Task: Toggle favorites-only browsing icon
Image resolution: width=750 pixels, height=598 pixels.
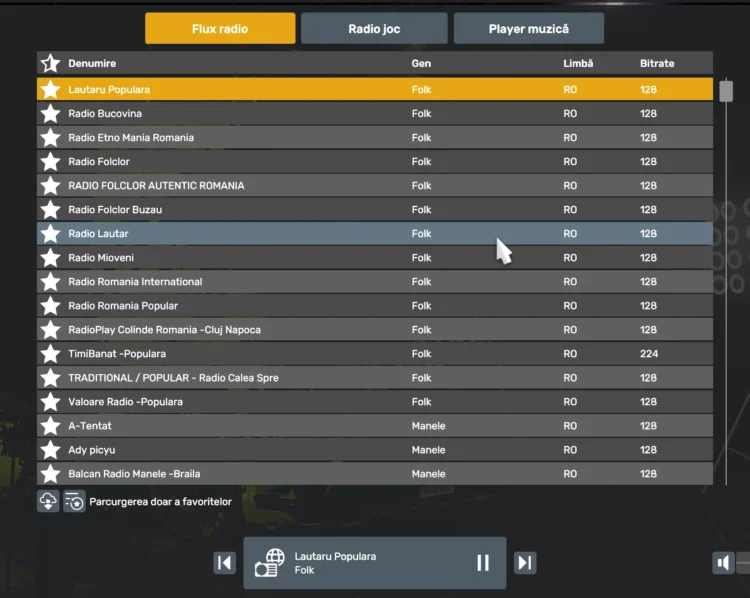Action: pyautogui.click(x=74, y=501)
